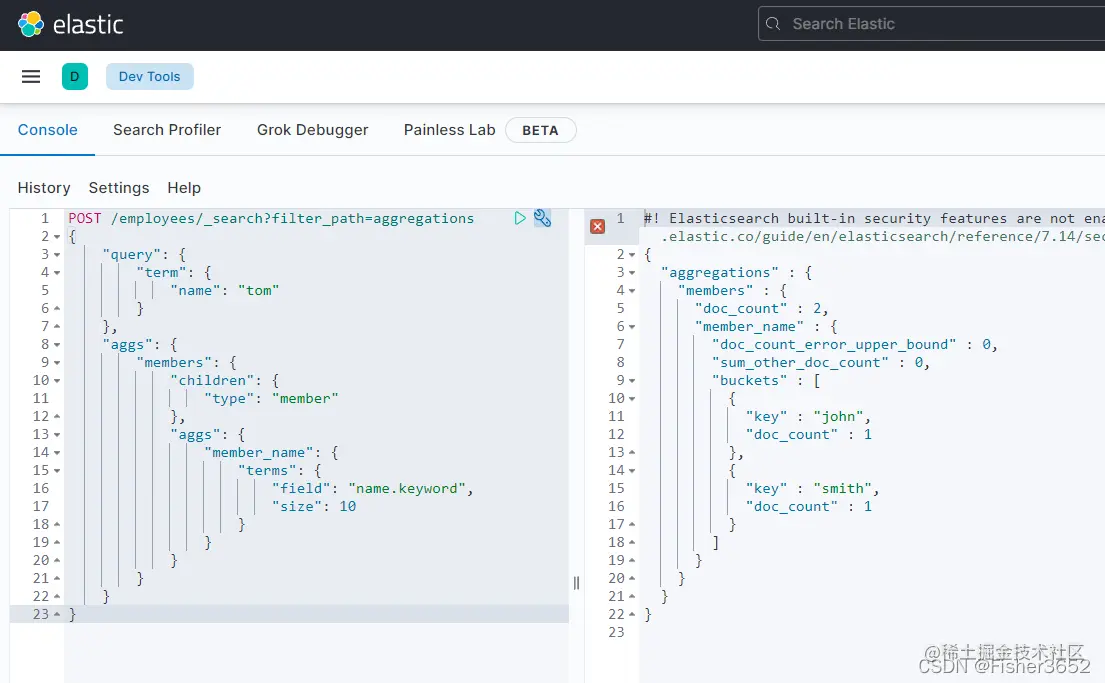The image size is (1105, 683).
Task: Collapse the nested "aggs" block at editor line 13
Action: (57, 435)
